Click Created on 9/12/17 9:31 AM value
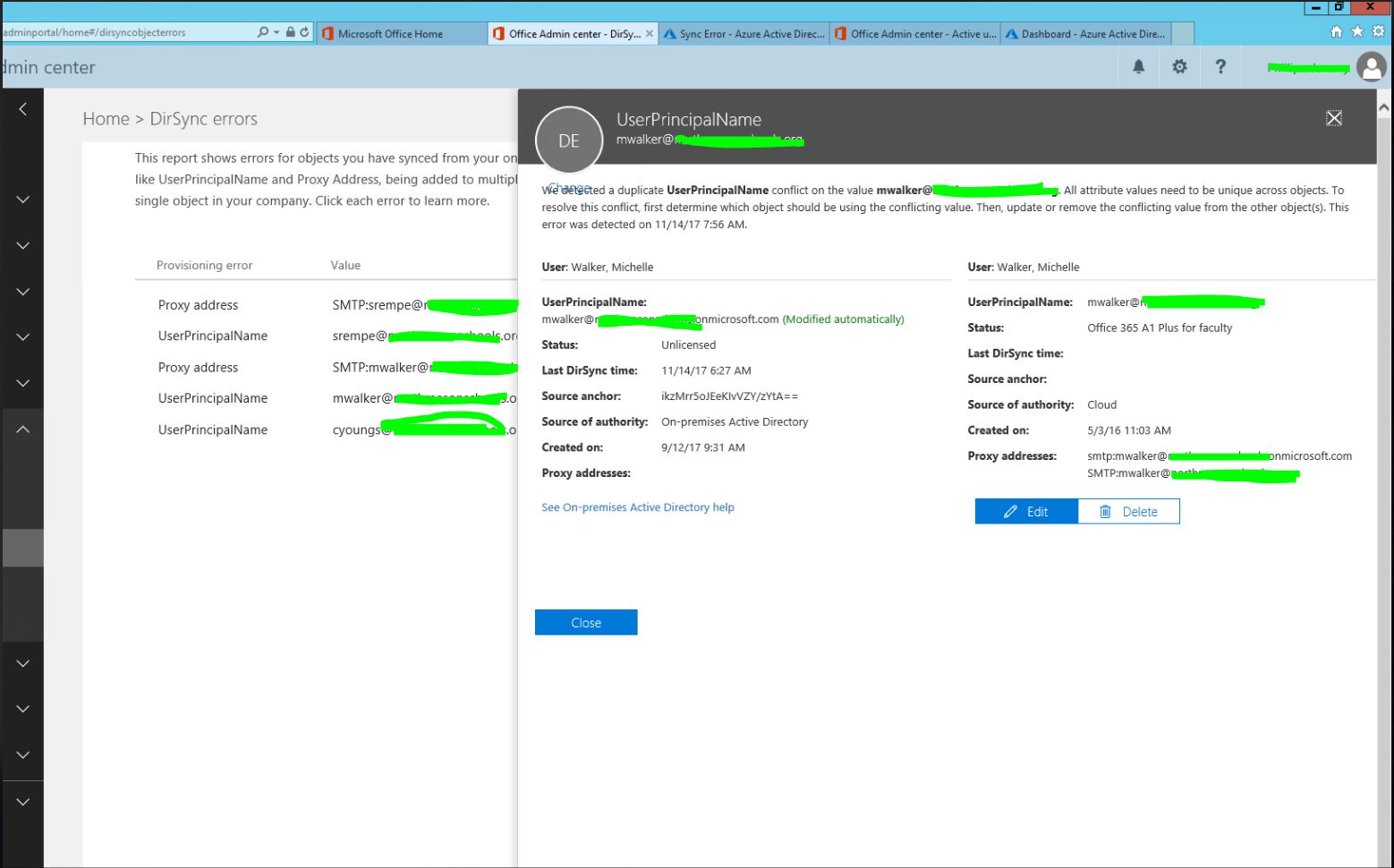This screenshot has width=1394, height=868. [703, 447]
